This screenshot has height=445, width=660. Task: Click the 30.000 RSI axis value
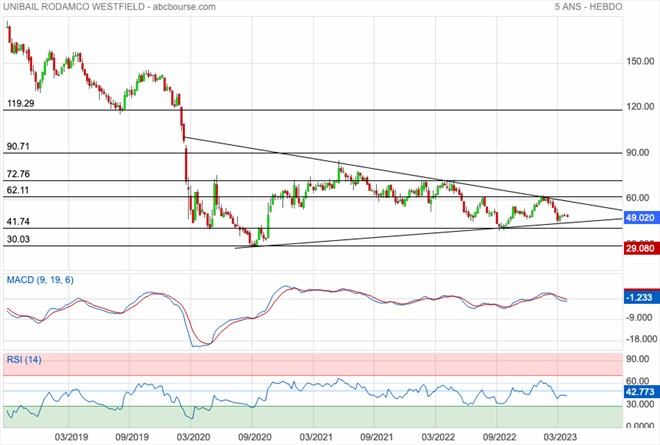[x=640, y=404]
